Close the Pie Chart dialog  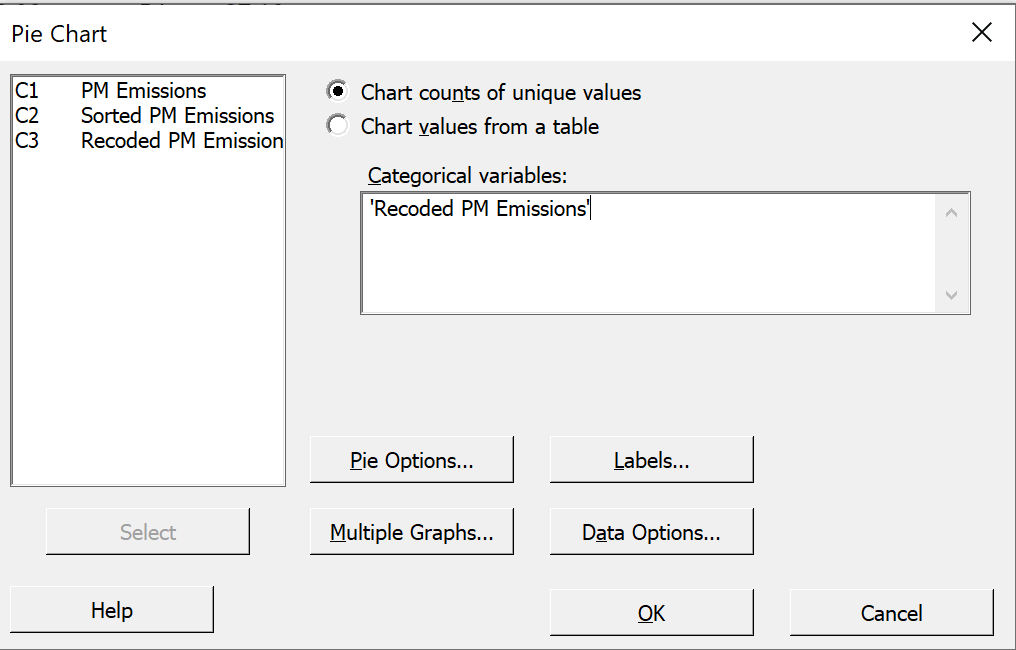982,32
